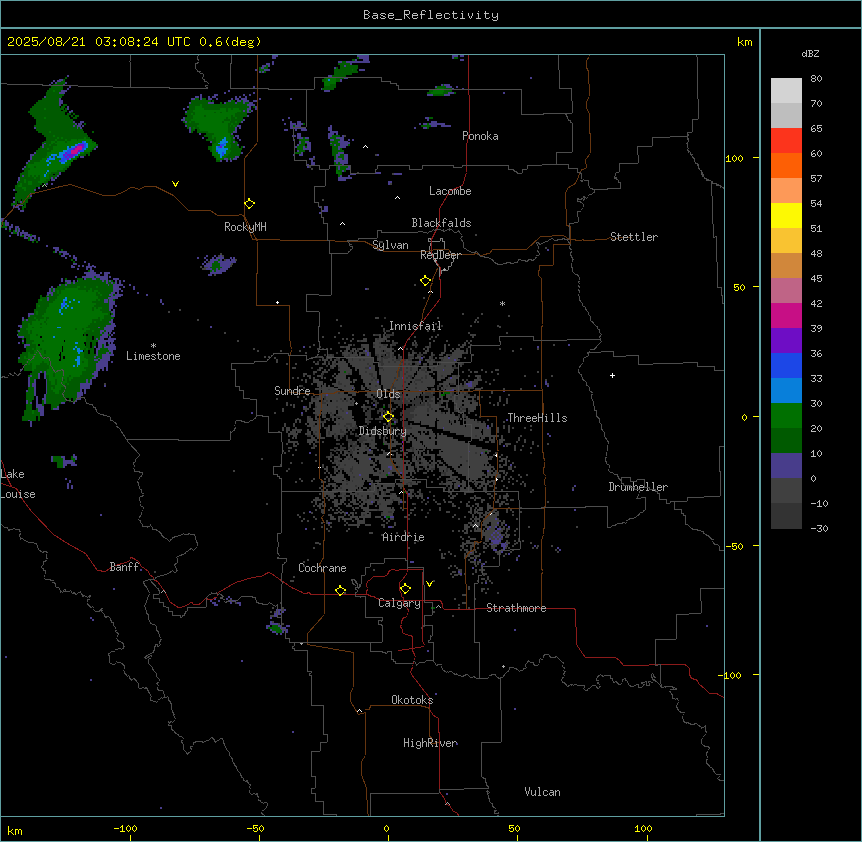The height and width of the screenshot is (842, 862).
Task: Click the Drumheller label
Action: coord(638,487)
